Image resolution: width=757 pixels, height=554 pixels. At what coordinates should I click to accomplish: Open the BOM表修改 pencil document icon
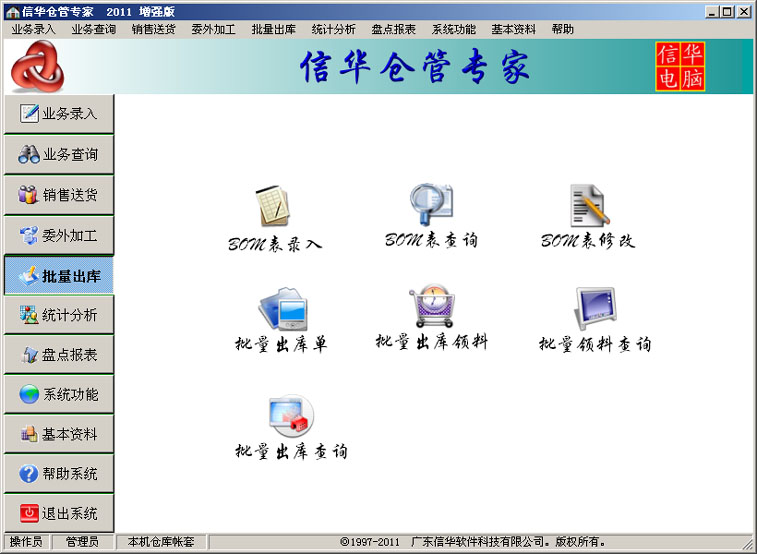point(589,206)
